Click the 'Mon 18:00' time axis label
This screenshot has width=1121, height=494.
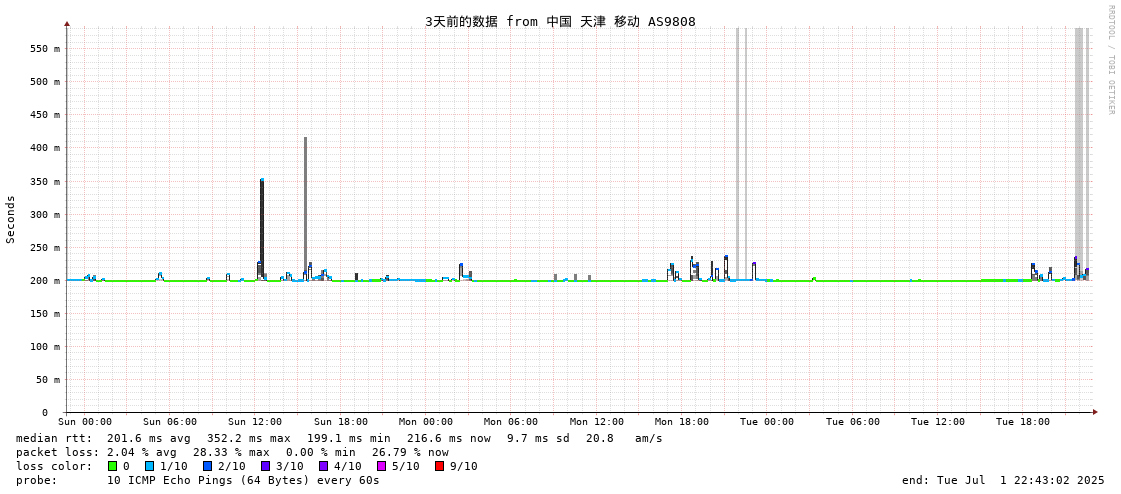point(682,422)
